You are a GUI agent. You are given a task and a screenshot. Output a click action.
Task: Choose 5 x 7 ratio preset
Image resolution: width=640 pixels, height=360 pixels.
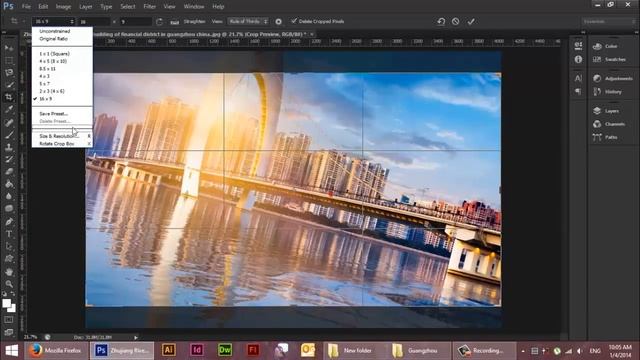pos(44,84)
